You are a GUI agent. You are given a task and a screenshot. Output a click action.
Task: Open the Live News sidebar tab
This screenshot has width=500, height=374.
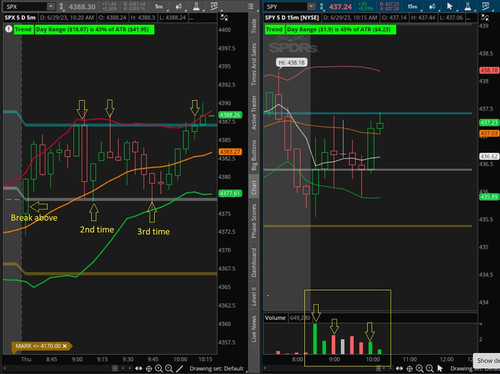(x=254, y=329)
